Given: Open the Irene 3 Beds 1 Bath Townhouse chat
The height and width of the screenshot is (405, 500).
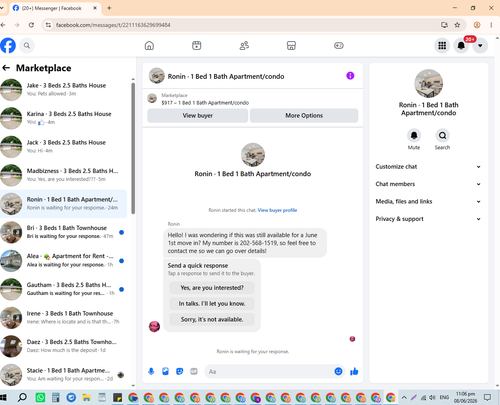Looking at the screenshot, I should coord(63,317).
